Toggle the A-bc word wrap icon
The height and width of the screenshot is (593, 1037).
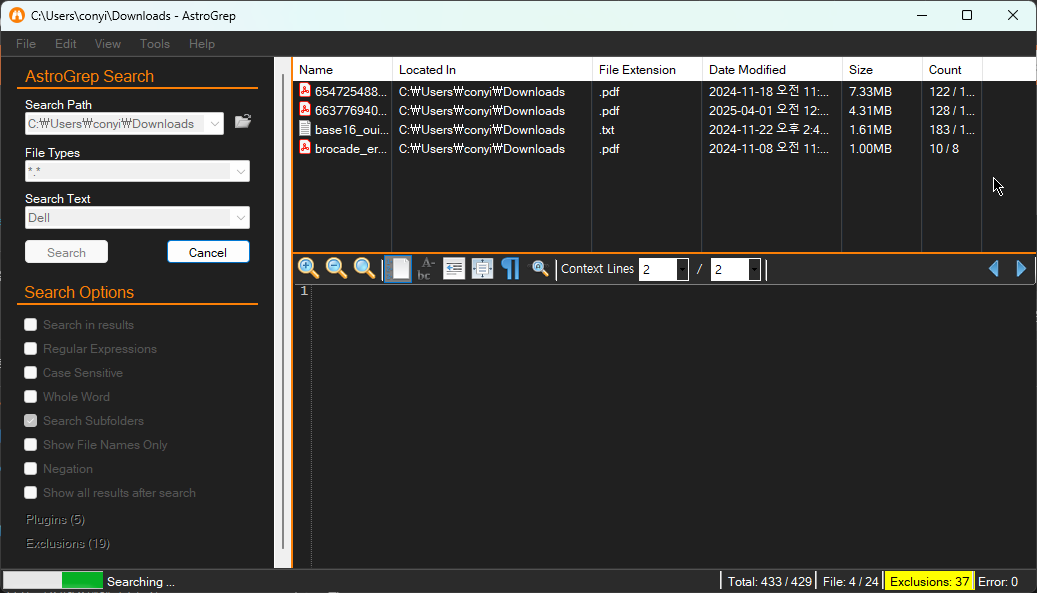(426, 268)
